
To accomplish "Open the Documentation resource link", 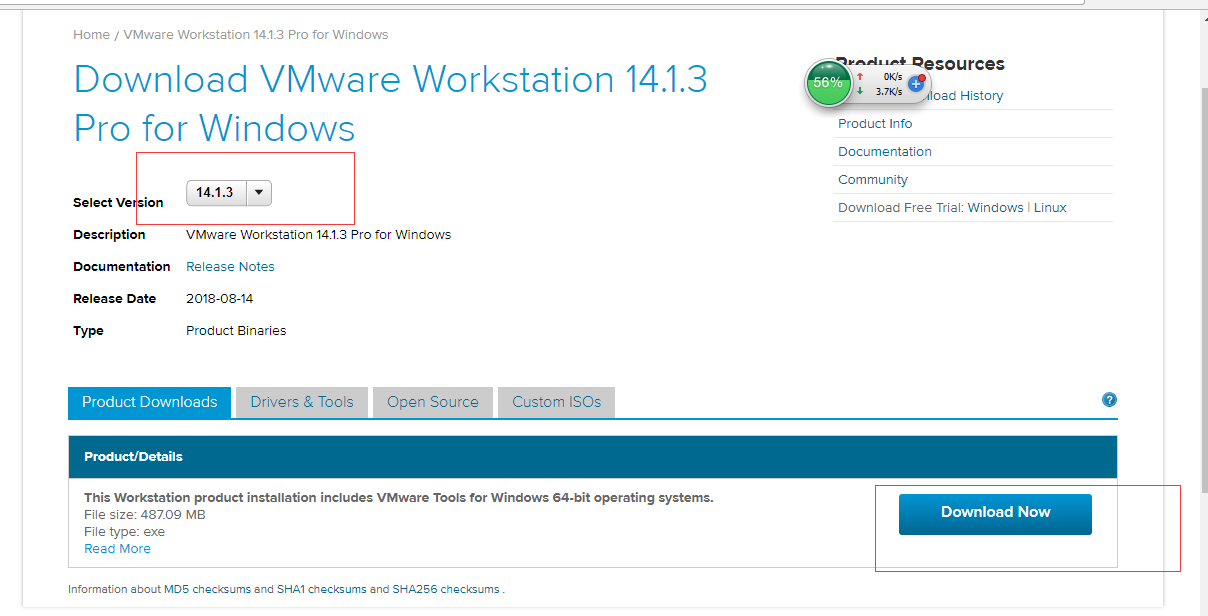I will point(885,152).
